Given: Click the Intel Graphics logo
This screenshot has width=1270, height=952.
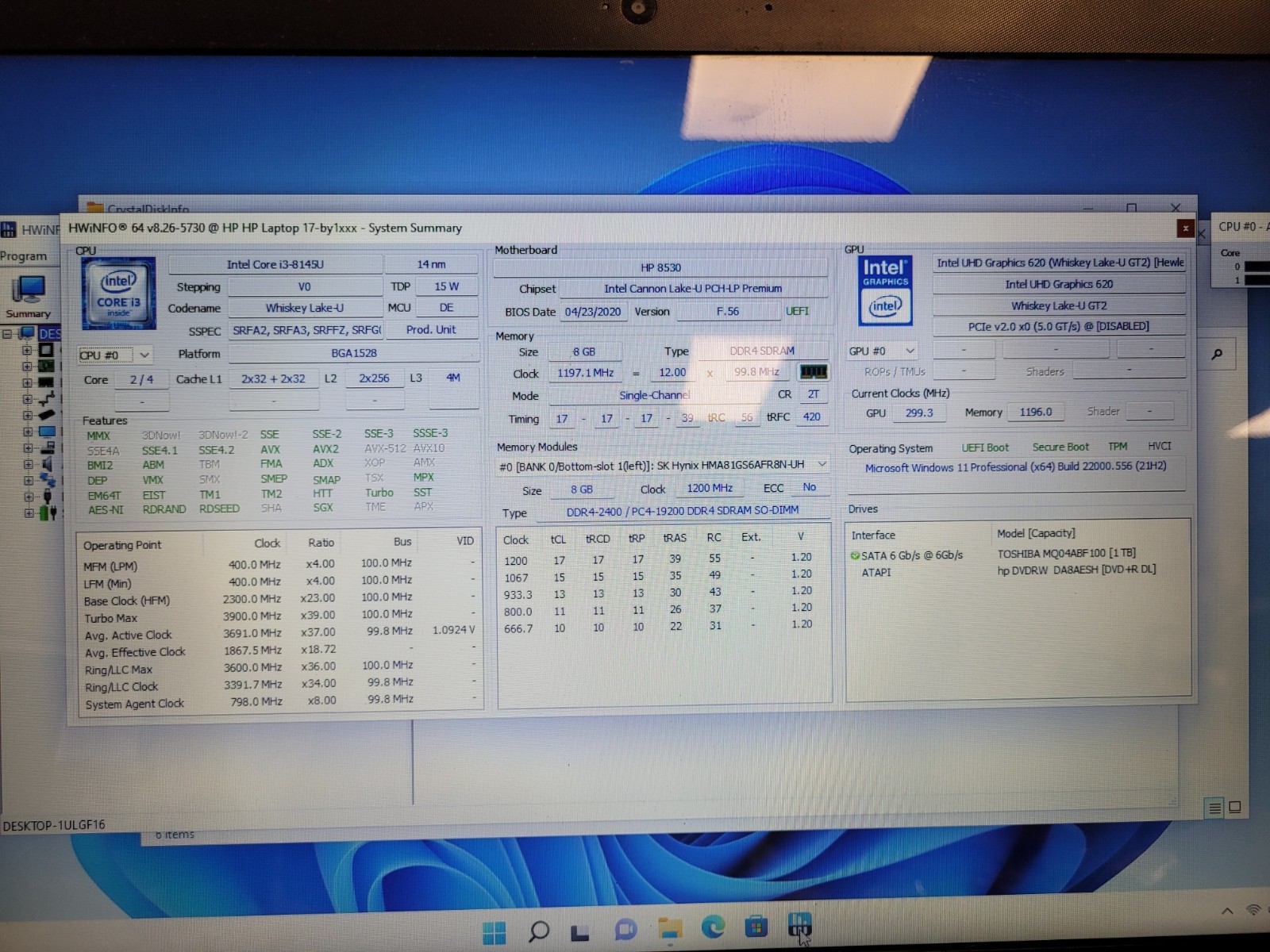Looking at the screenshot, I should [885, 290].
